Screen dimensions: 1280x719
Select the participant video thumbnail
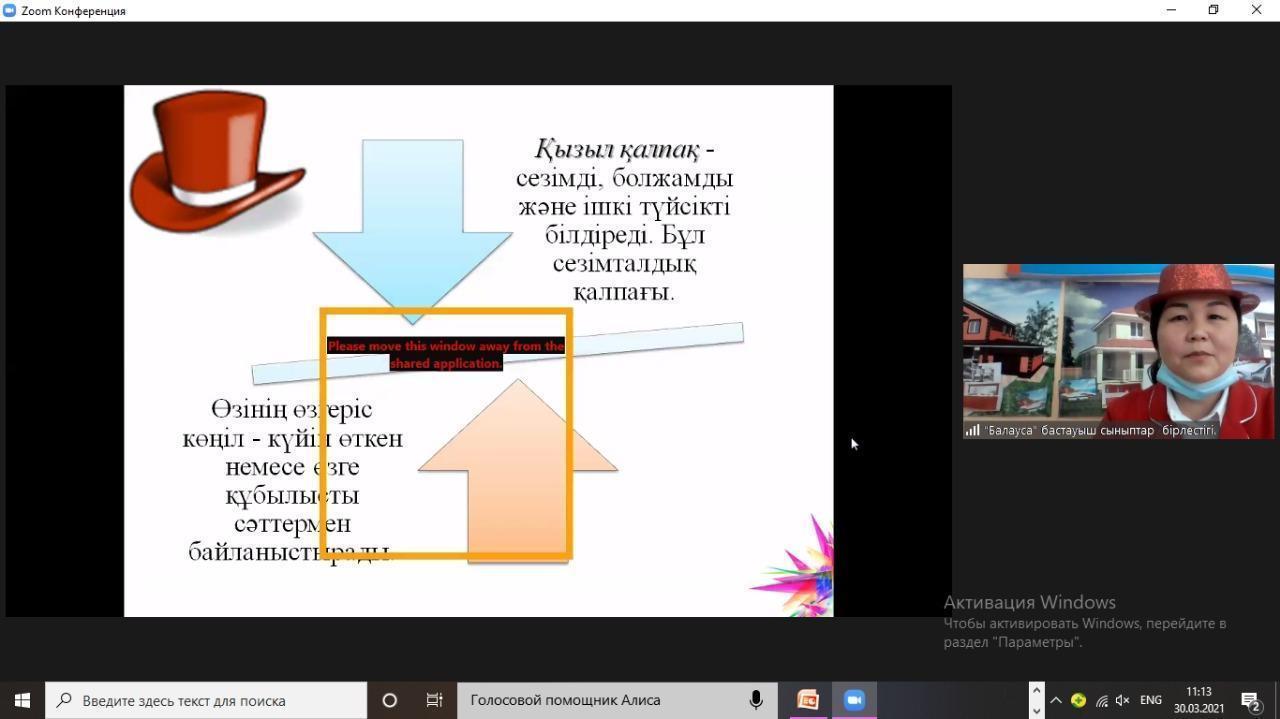click(1118, 350)
